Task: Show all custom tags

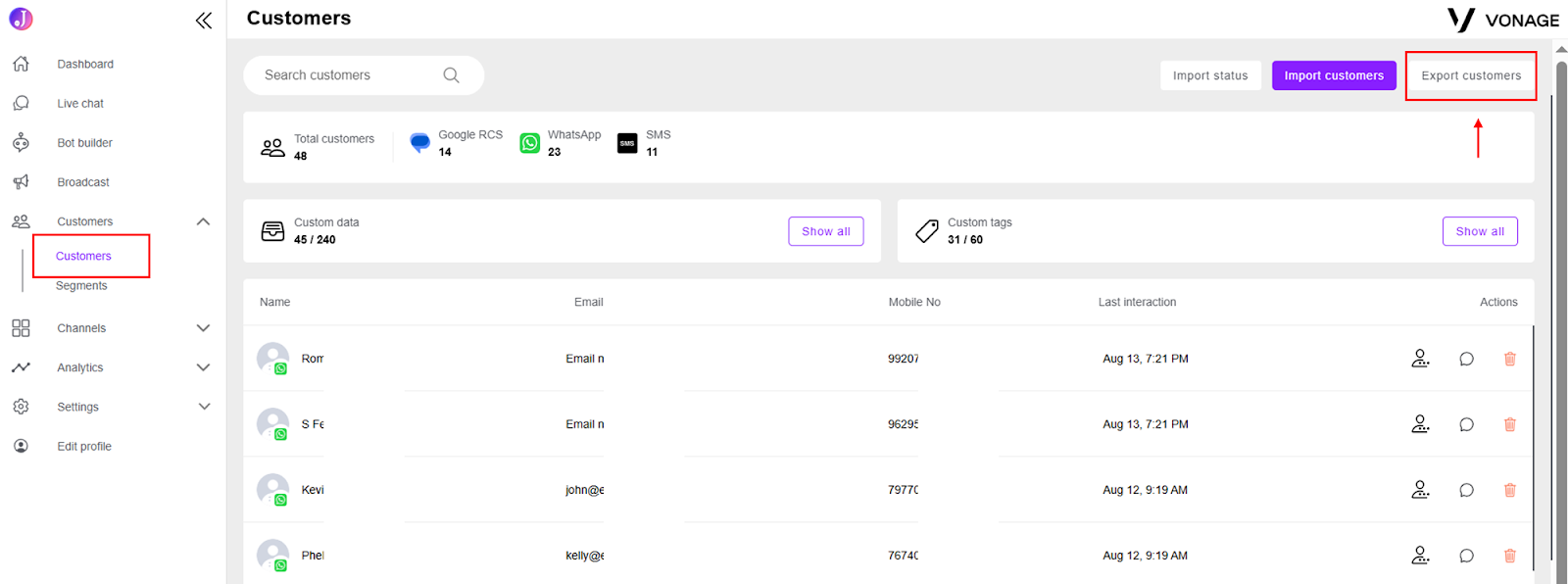Action: (x=1480, y=231)
